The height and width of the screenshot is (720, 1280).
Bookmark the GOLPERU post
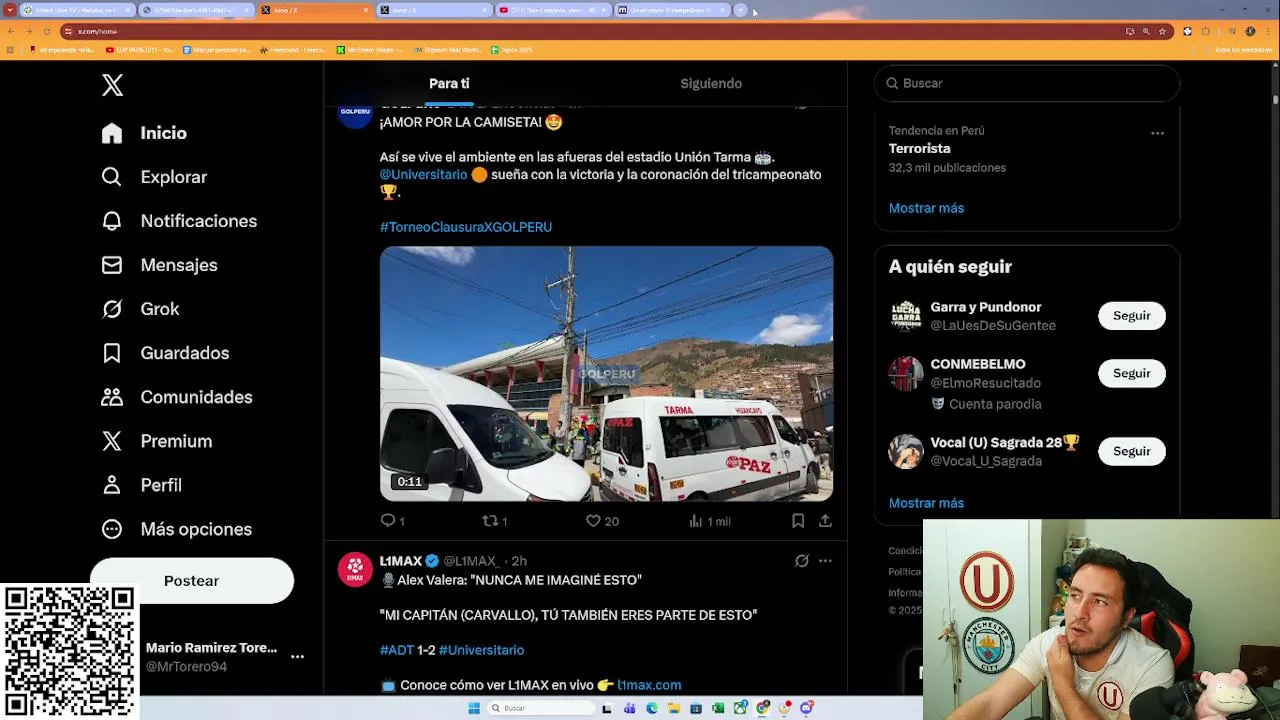tap(798, 521)
